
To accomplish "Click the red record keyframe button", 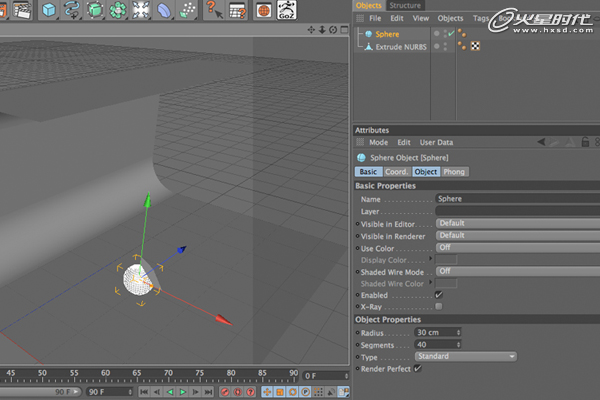I will point(224,392).
